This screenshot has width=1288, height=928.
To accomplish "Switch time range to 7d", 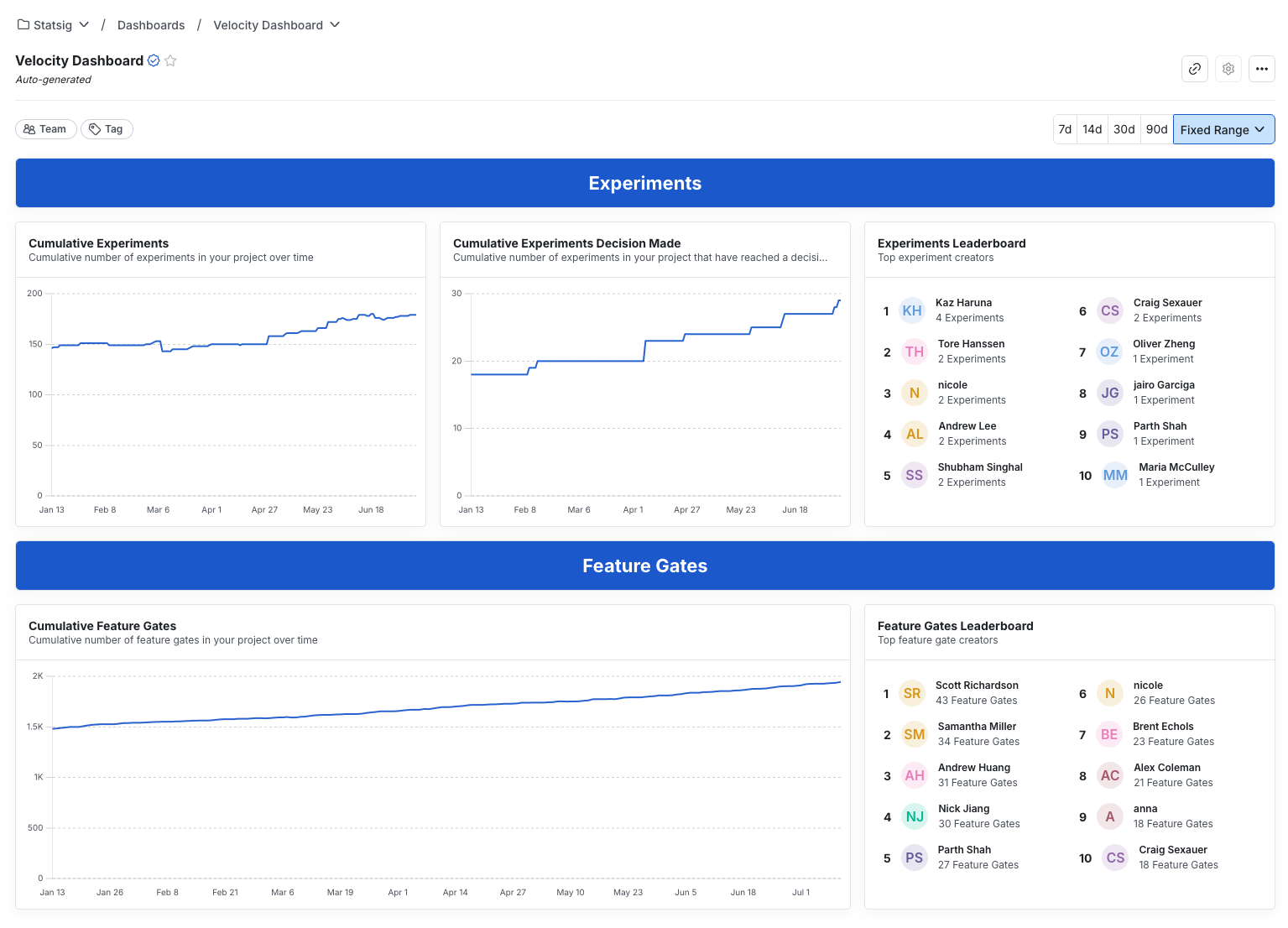I will click(x=1065, y=129).
